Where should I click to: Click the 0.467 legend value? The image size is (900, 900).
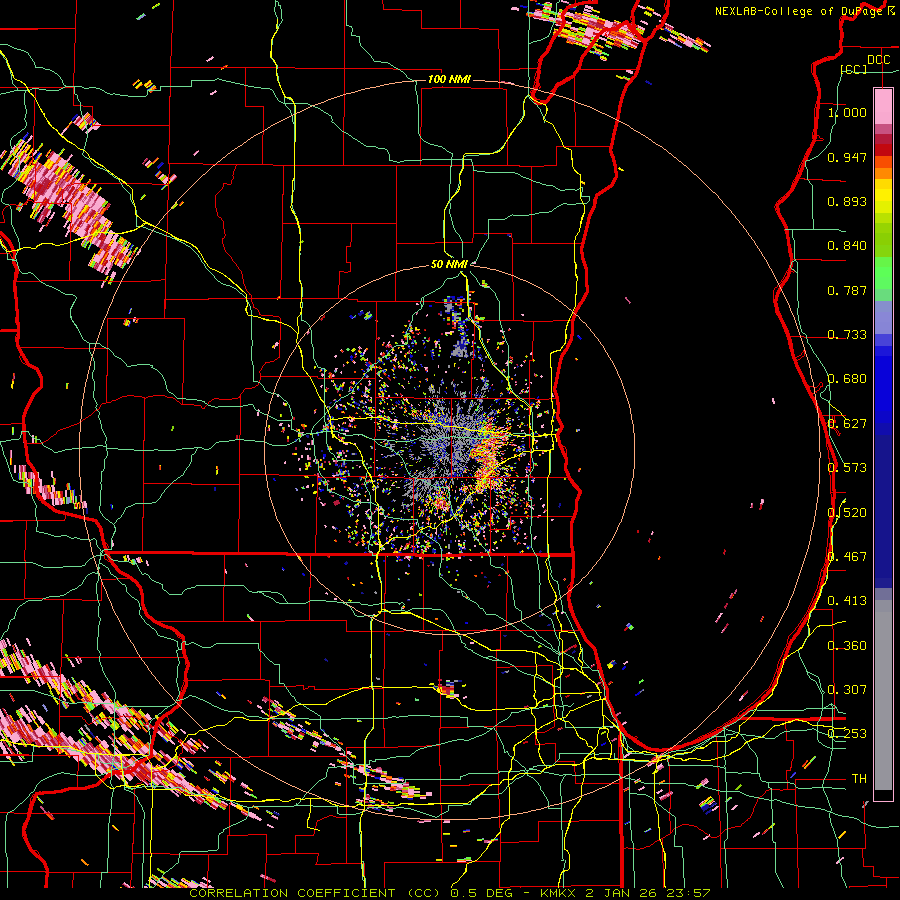847,557
